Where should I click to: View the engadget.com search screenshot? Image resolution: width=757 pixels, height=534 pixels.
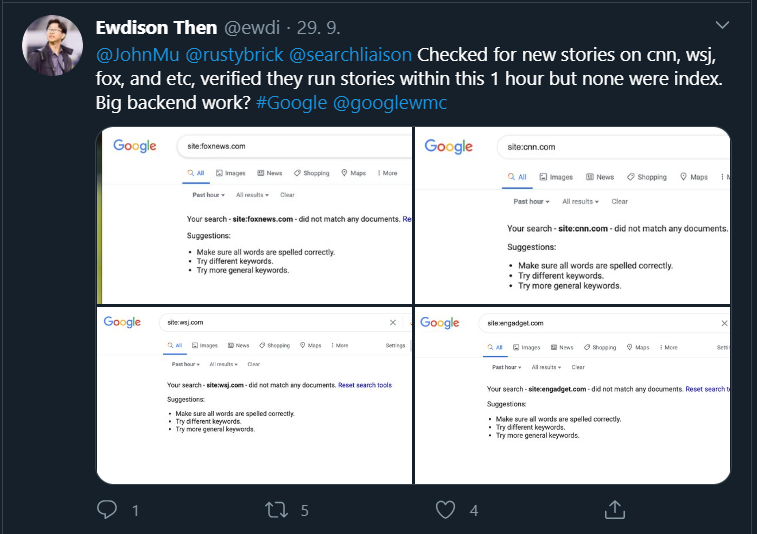point(572,395)
